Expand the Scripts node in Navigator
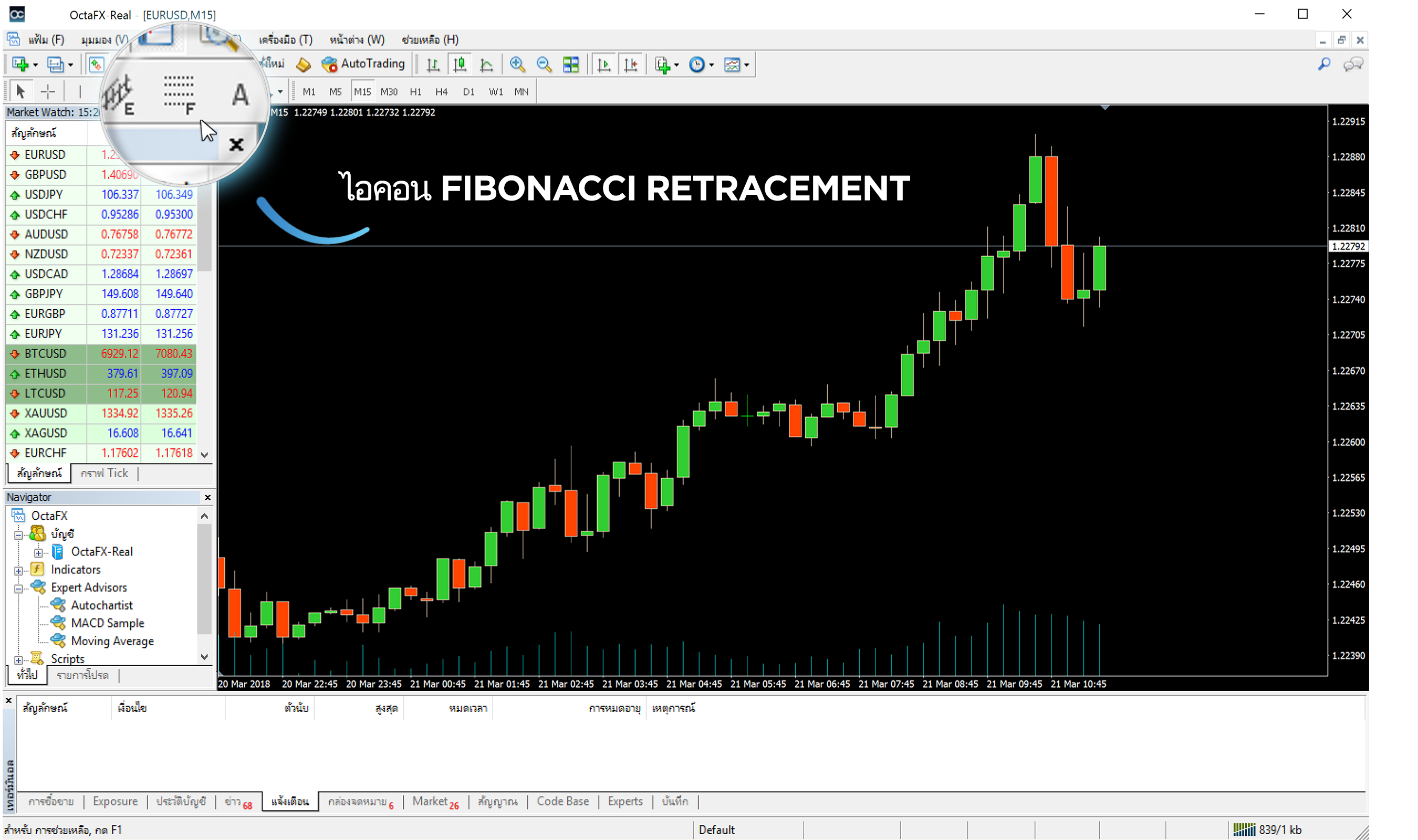Screen dimensions: 1418x840 pos(18,660)
